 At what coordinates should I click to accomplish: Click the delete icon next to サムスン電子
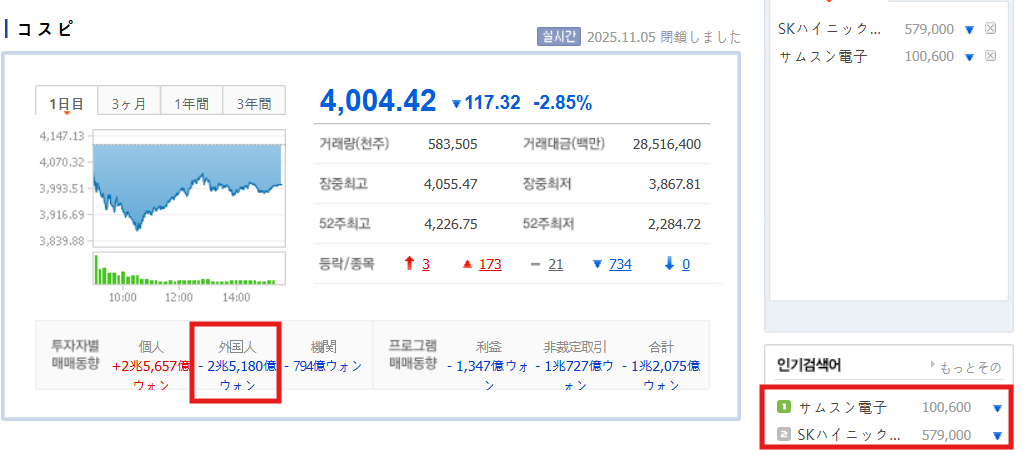990,56
